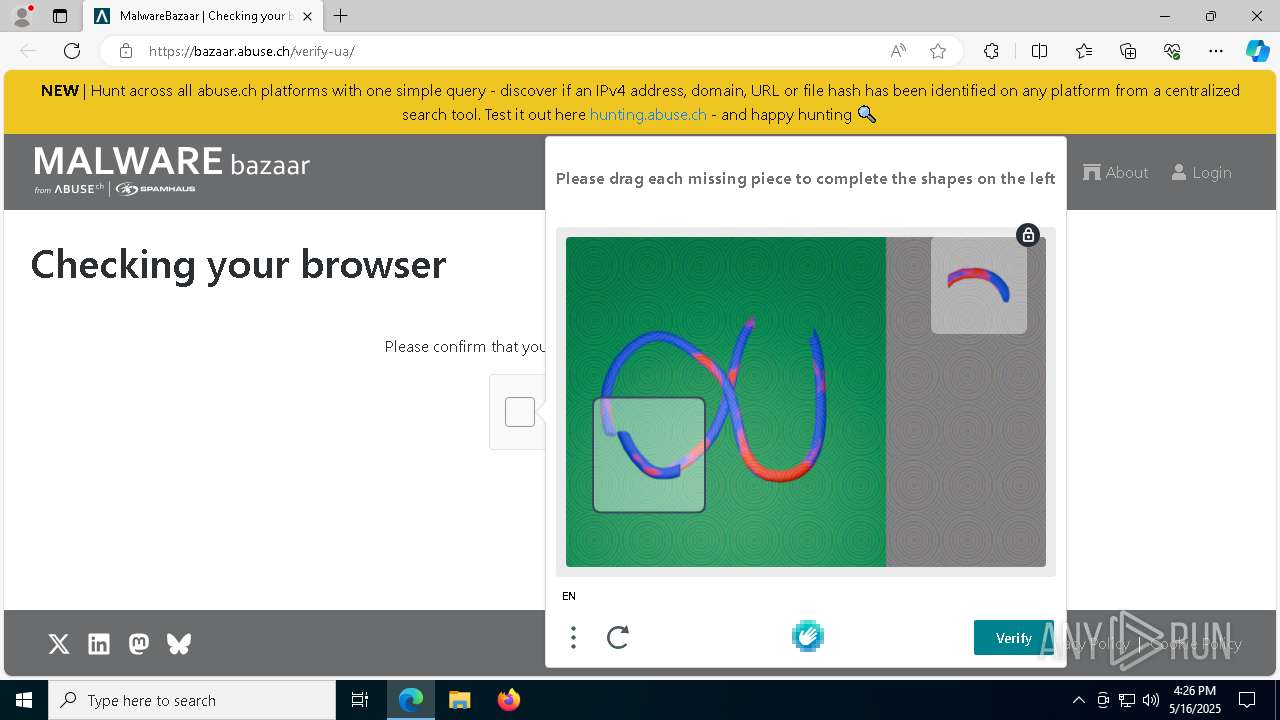
Task: Open the Collections icon
Action: [1128, 51]
